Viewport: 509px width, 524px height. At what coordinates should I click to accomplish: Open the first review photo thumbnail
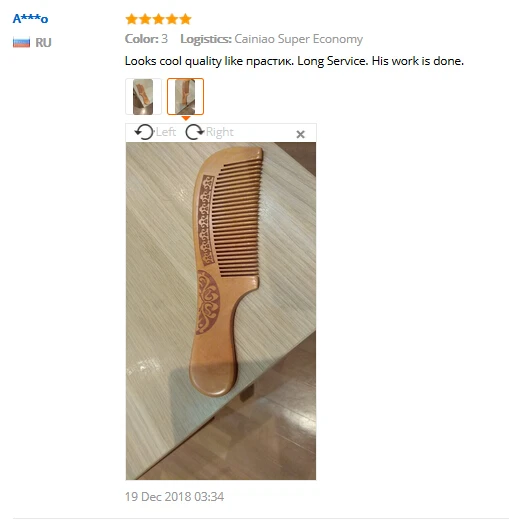click(143, 97)
